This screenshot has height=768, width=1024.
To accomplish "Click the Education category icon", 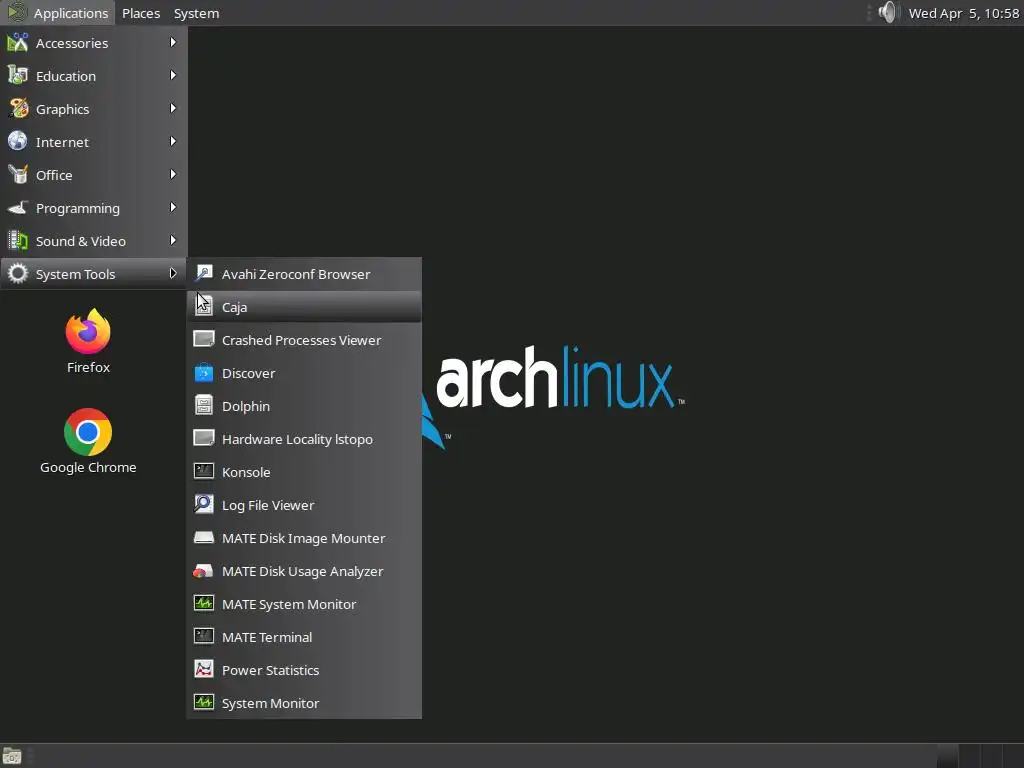I will pyautogui.click(x=18, y=76).
